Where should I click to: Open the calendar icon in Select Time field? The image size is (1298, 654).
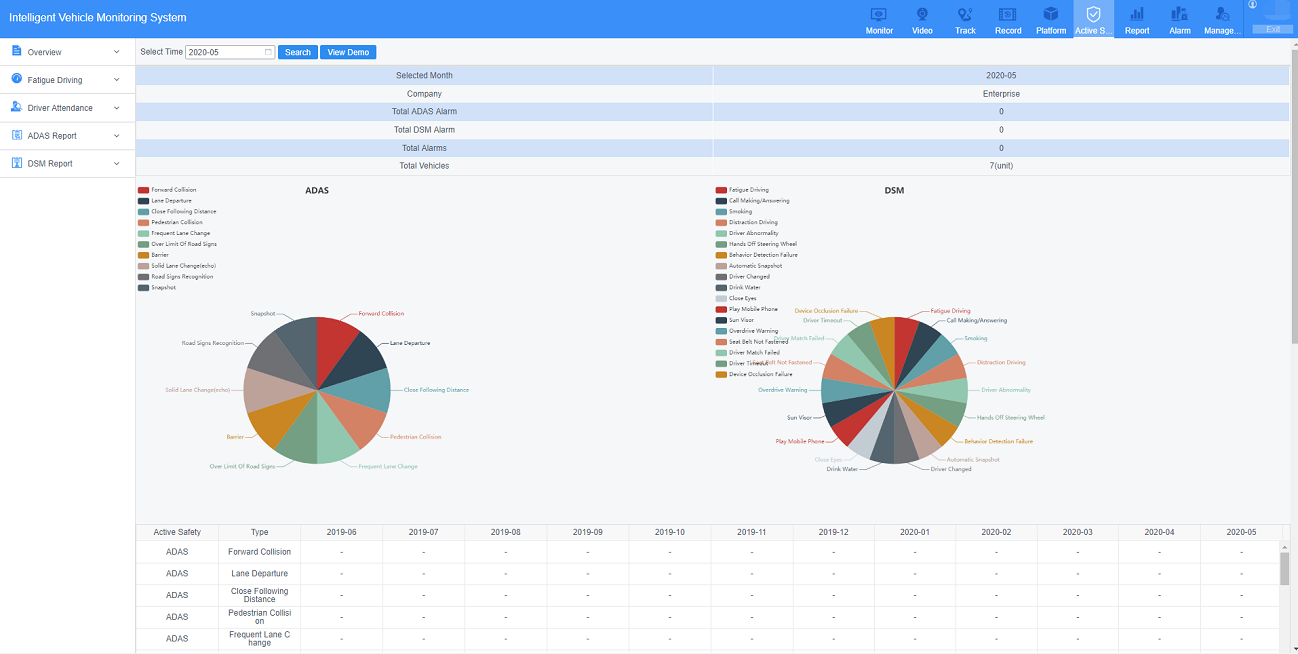pos(268,52)
